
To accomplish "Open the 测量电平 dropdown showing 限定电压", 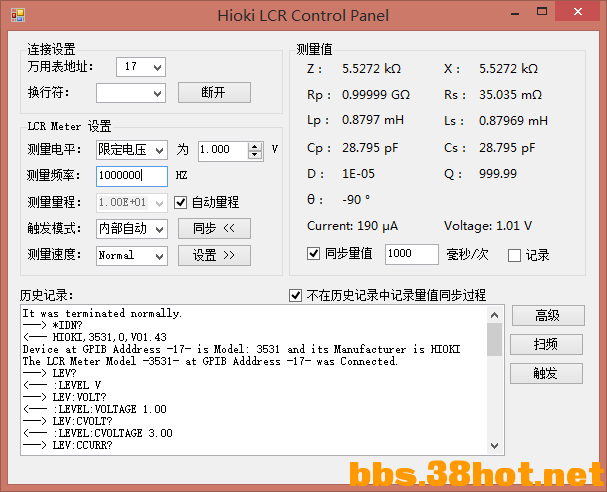I will (x=132, y=150).
